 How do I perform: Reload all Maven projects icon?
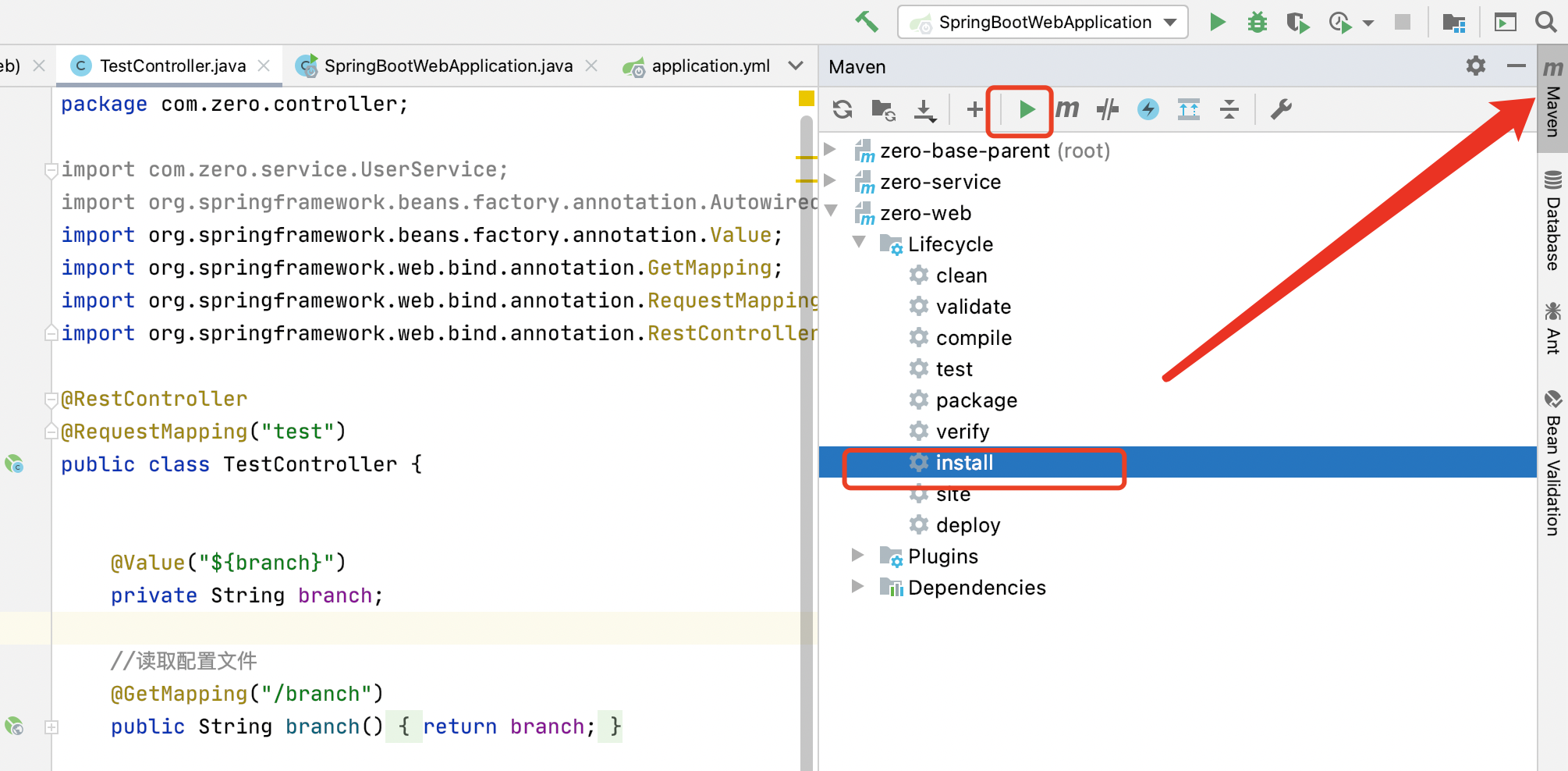843,109
